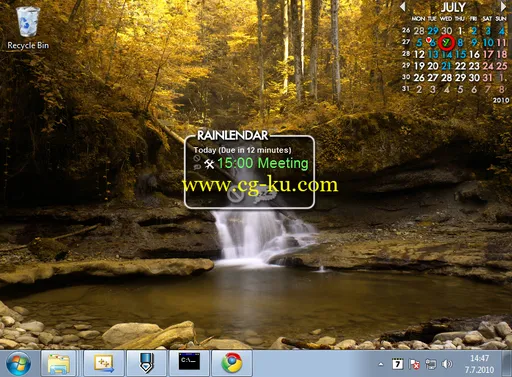Open Windows Explorer from the taskbar
Image resolution: width=512 pixels, height=377 pixels.
[x=59, y=363]
